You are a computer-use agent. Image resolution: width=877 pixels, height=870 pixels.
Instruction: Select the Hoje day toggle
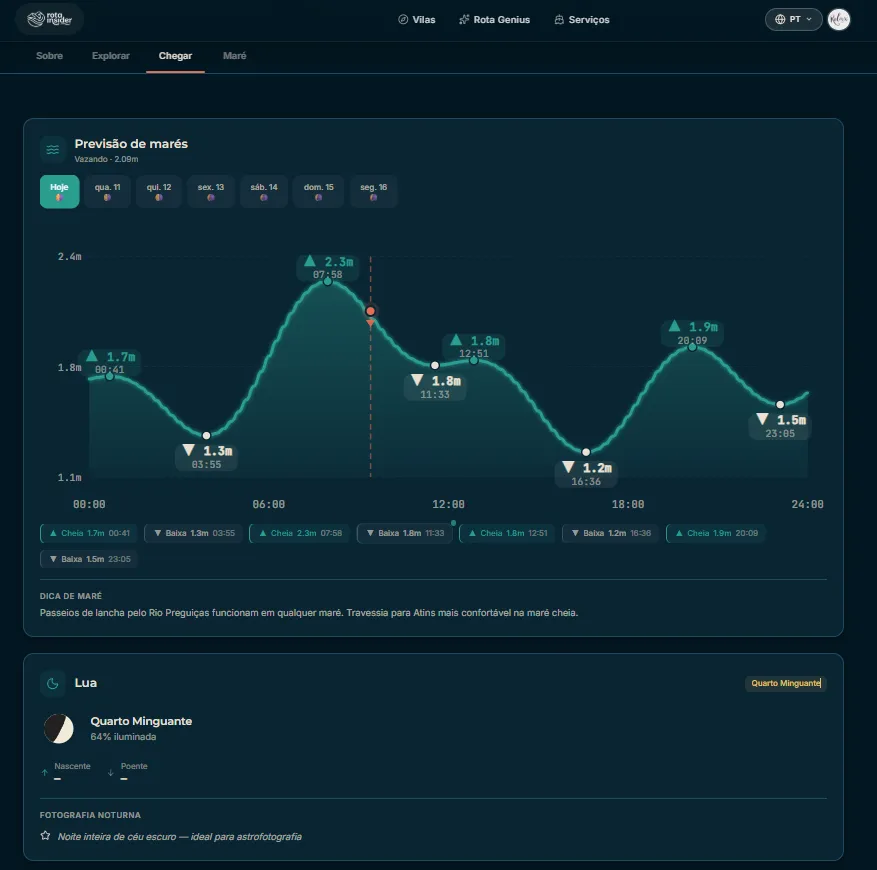[59, 191]
